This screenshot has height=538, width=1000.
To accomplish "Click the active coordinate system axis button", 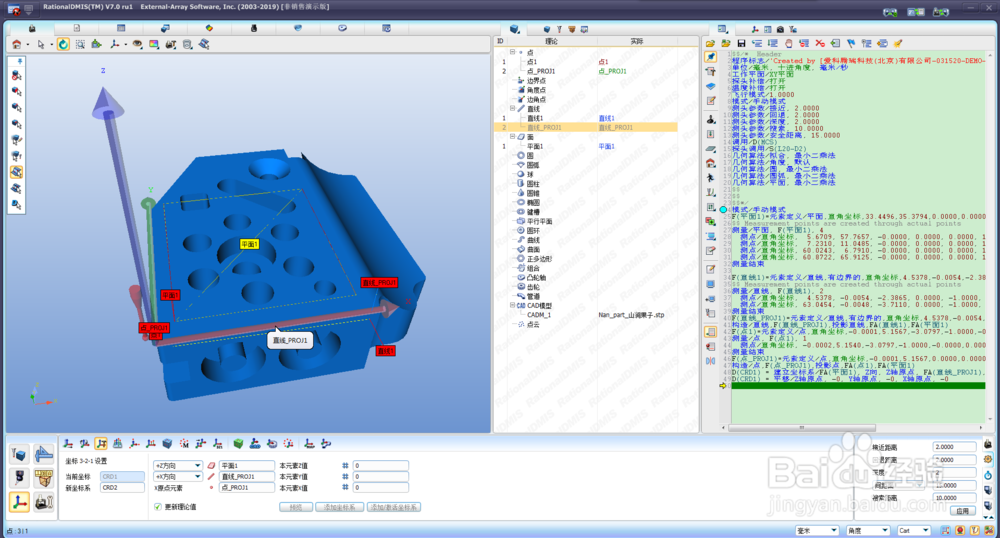I will 19,502.
